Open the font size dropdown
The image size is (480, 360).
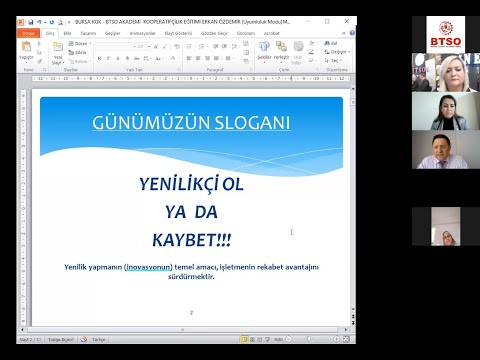click(x=149, y=47)
